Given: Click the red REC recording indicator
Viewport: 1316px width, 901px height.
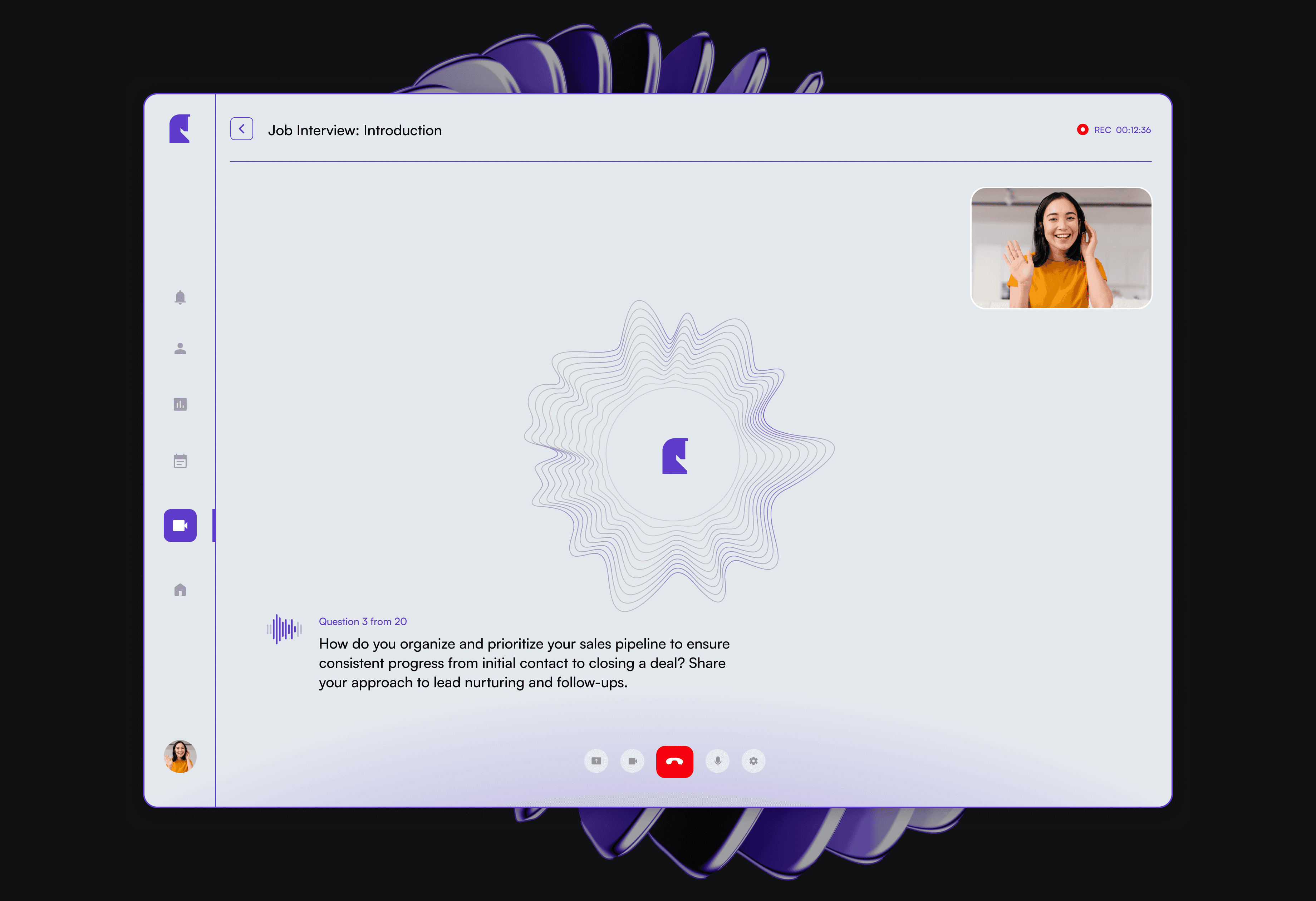Looking at the screenshot, I should pos(1083,130).
